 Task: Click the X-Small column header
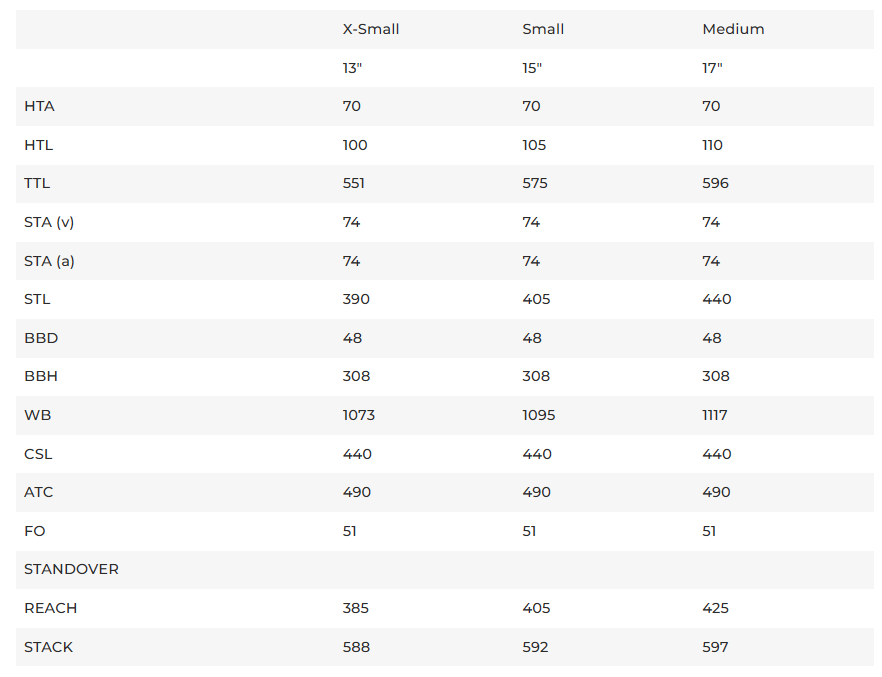coord(371,29)
